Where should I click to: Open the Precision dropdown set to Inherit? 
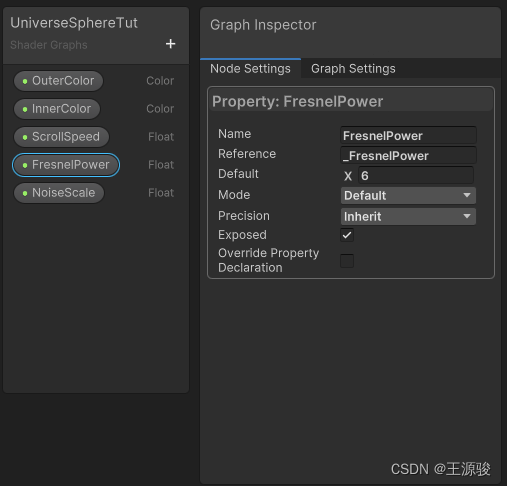(x=408, y=216)
